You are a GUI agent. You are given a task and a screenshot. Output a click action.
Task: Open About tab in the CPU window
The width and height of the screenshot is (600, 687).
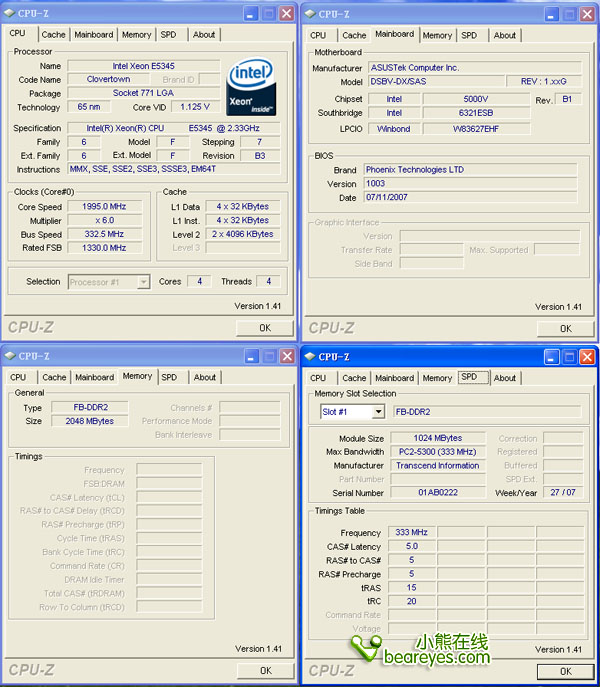(x=204, y=35)
